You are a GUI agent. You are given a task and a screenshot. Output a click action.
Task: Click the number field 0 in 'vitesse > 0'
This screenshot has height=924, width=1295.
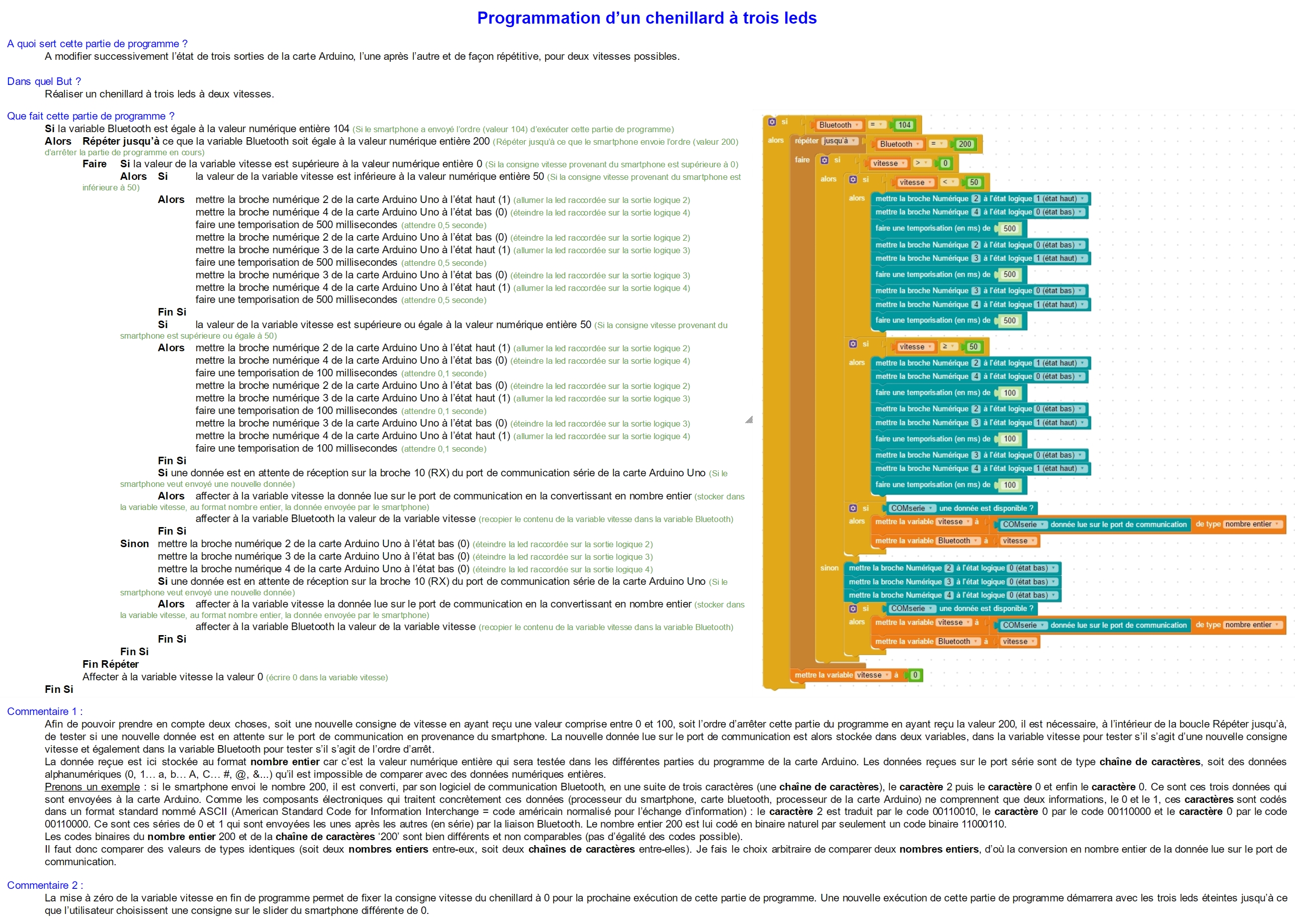coord(945,163)
